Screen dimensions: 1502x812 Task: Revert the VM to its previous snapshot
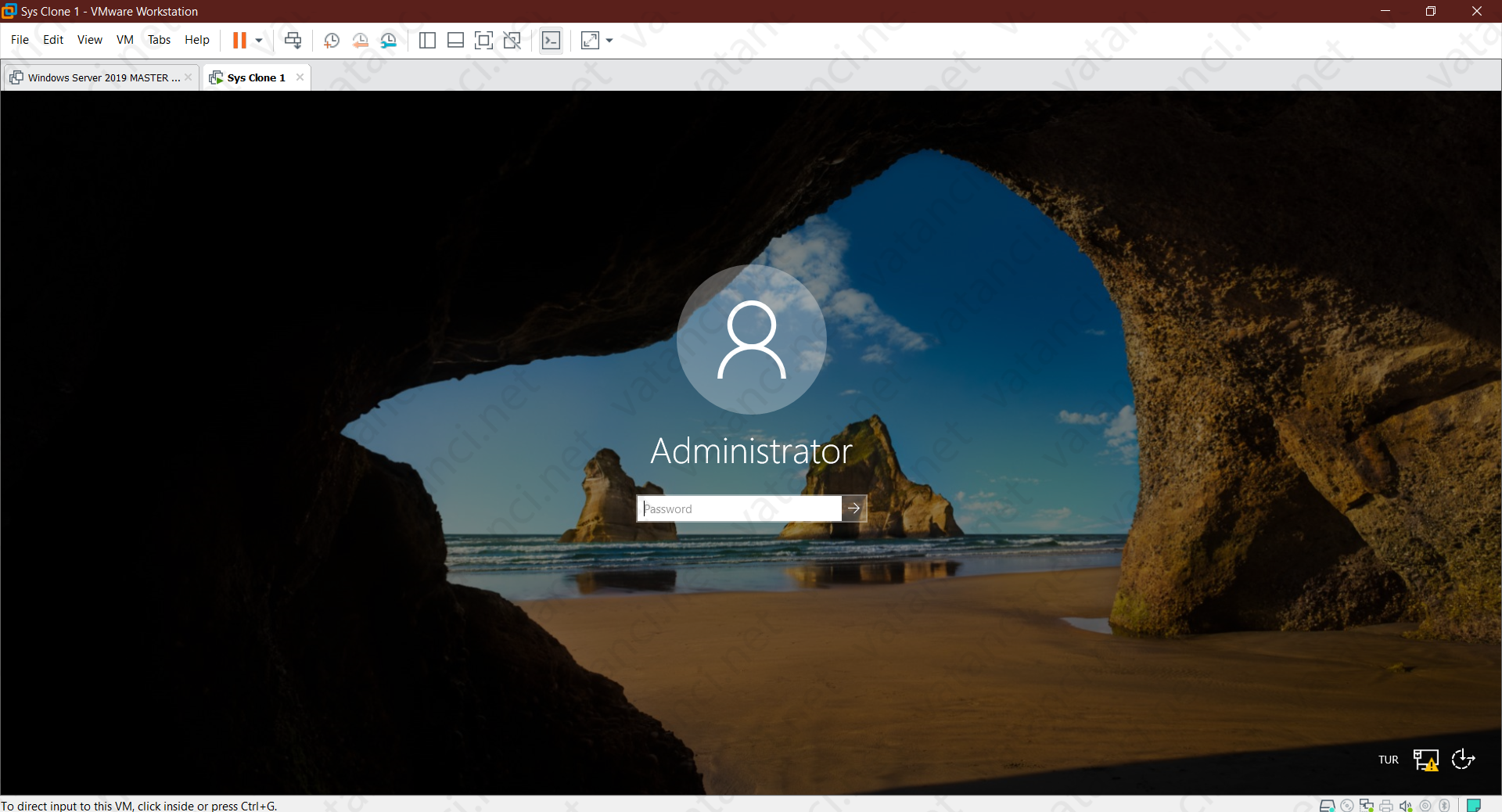[360, 40]
